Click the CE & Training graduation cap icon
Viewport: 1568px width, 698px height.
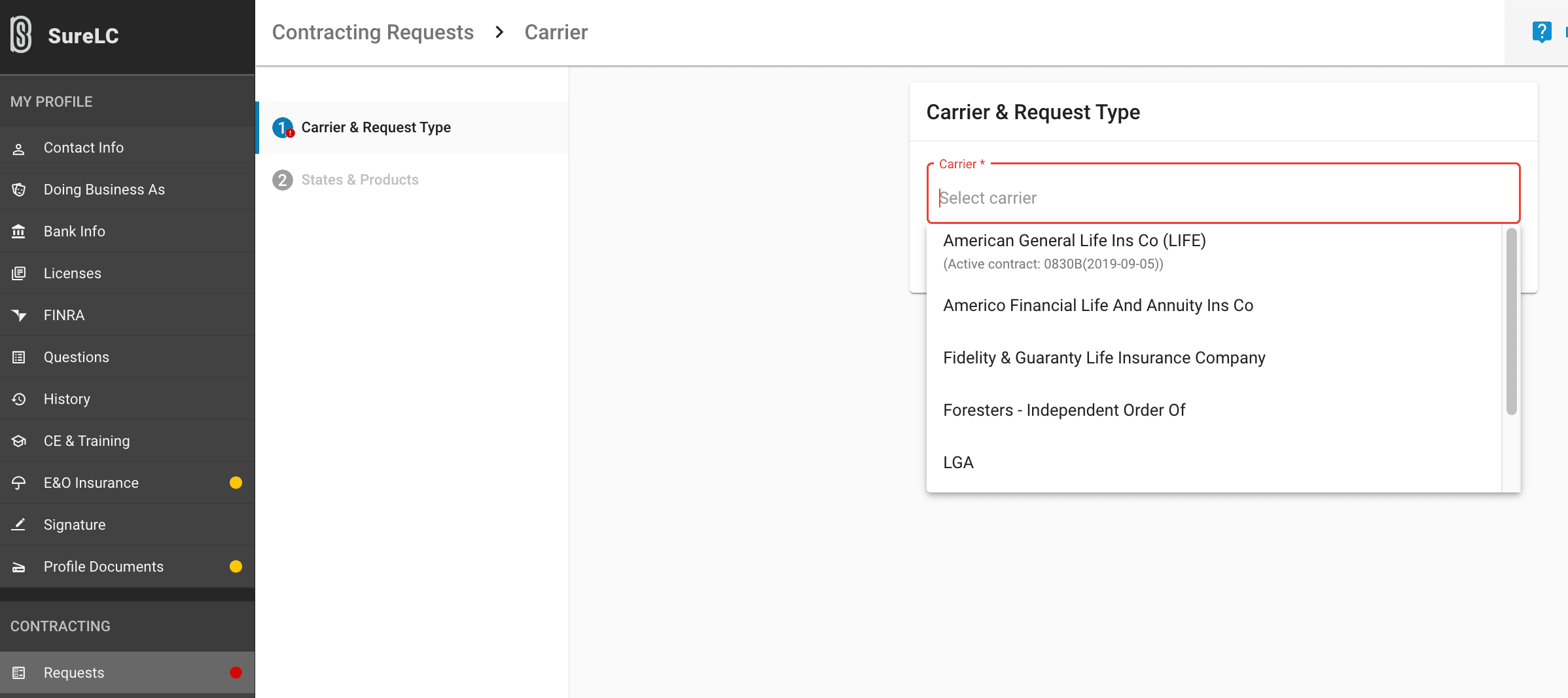[19, 441]
